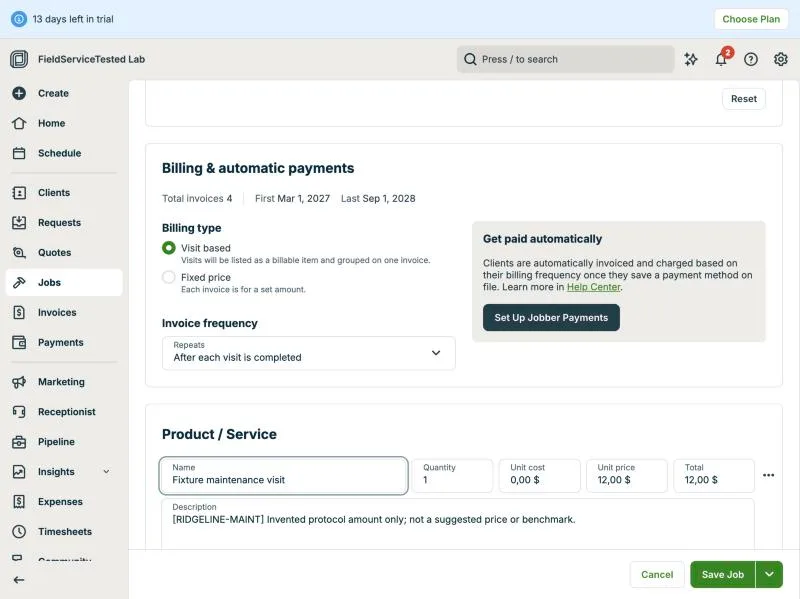This screenshot has height=599, width=800.
Task: Click the Description text area
Action: tap(458, 524)
